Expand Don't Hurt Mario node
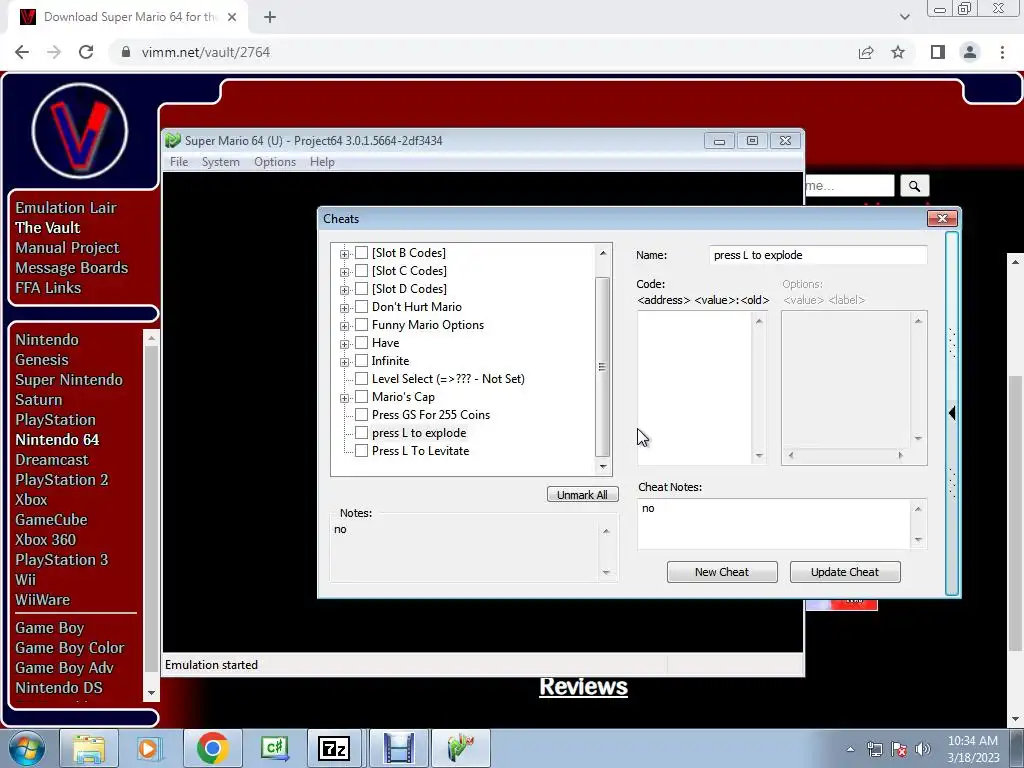 344,308
